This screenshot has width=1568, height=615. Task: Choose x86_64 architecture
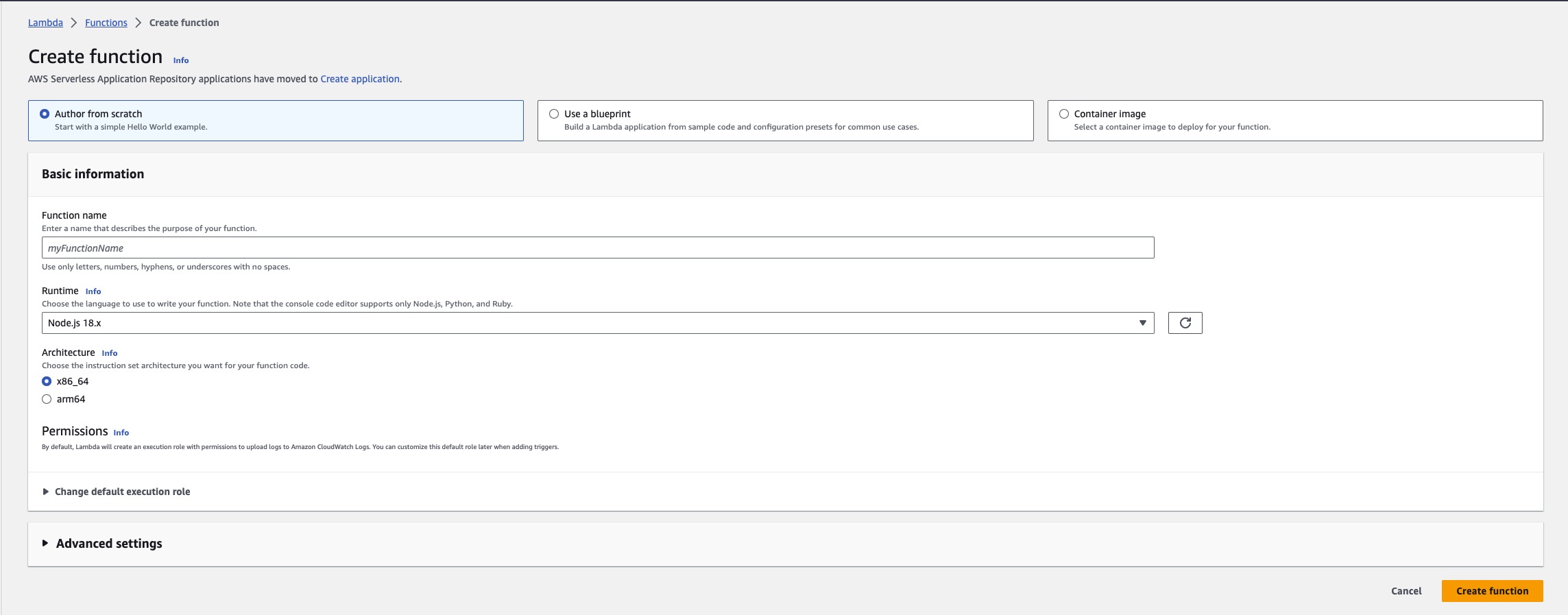47,381
